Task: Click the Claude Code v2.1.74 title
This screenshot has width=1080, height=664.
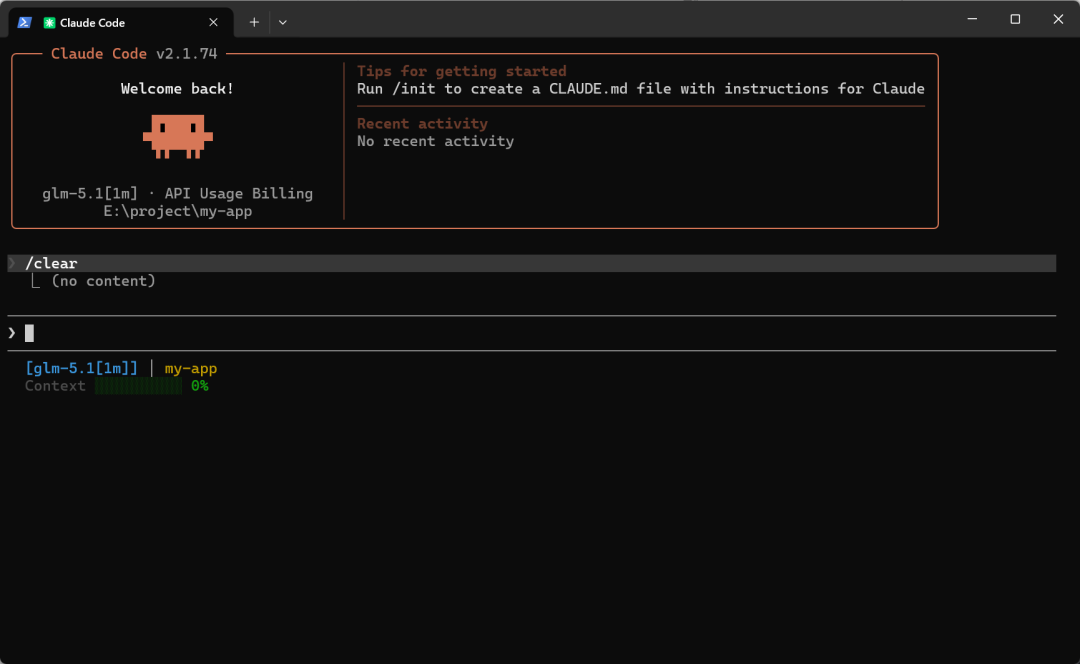Action: 134,54
